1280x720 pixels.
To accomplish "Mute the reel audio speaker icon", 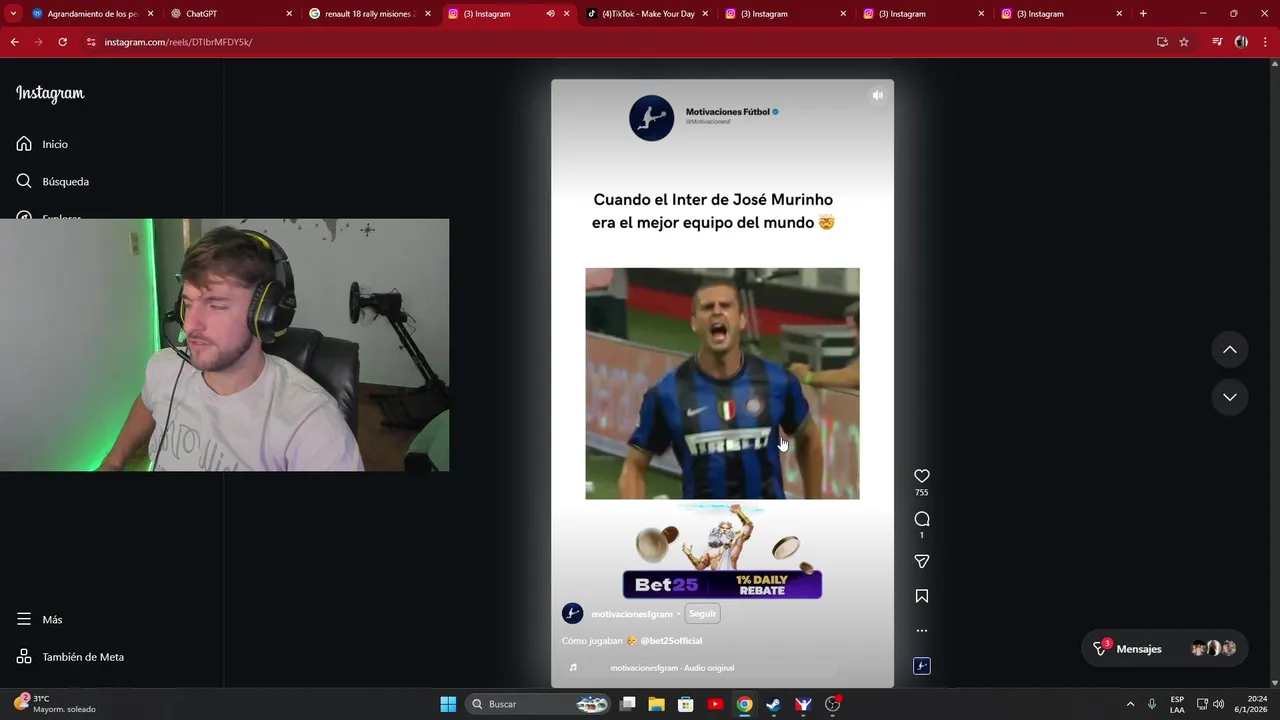I will (x=877, y=96).
